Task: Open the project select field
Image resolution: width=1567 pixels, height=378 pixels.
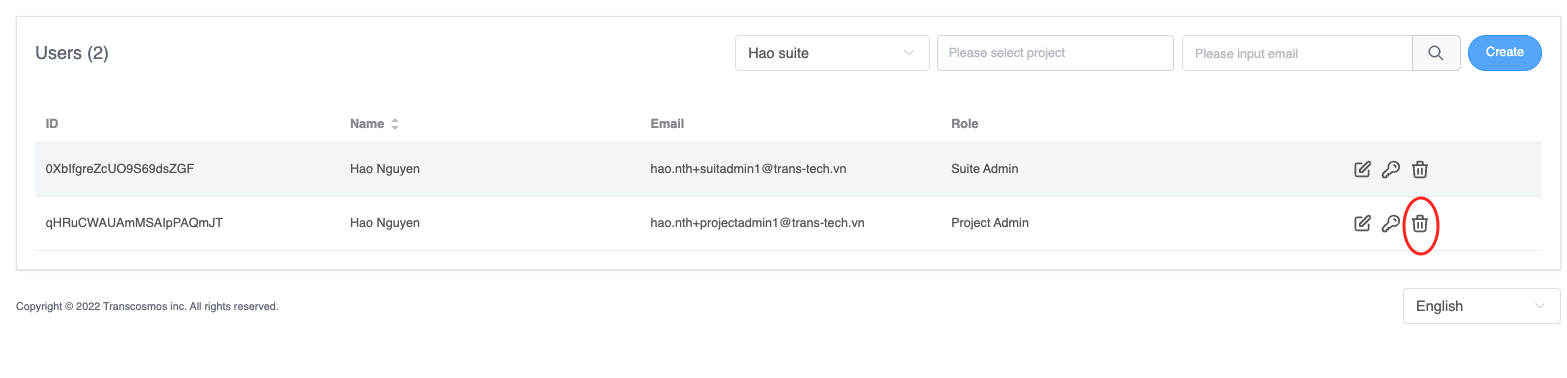Action: point(1055,53)
